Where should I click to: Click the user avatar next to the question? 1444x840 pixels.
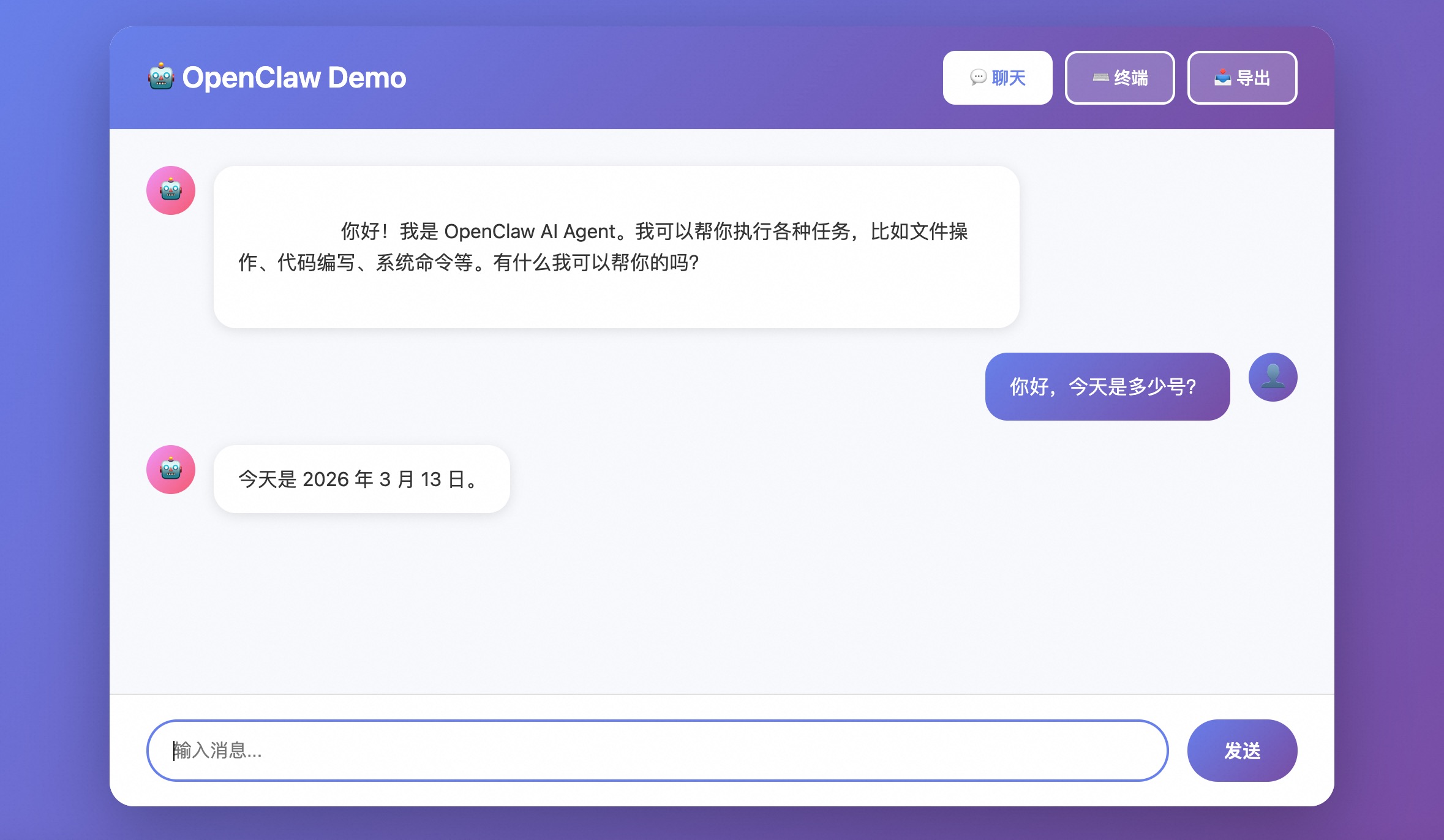pos(1273,377)
